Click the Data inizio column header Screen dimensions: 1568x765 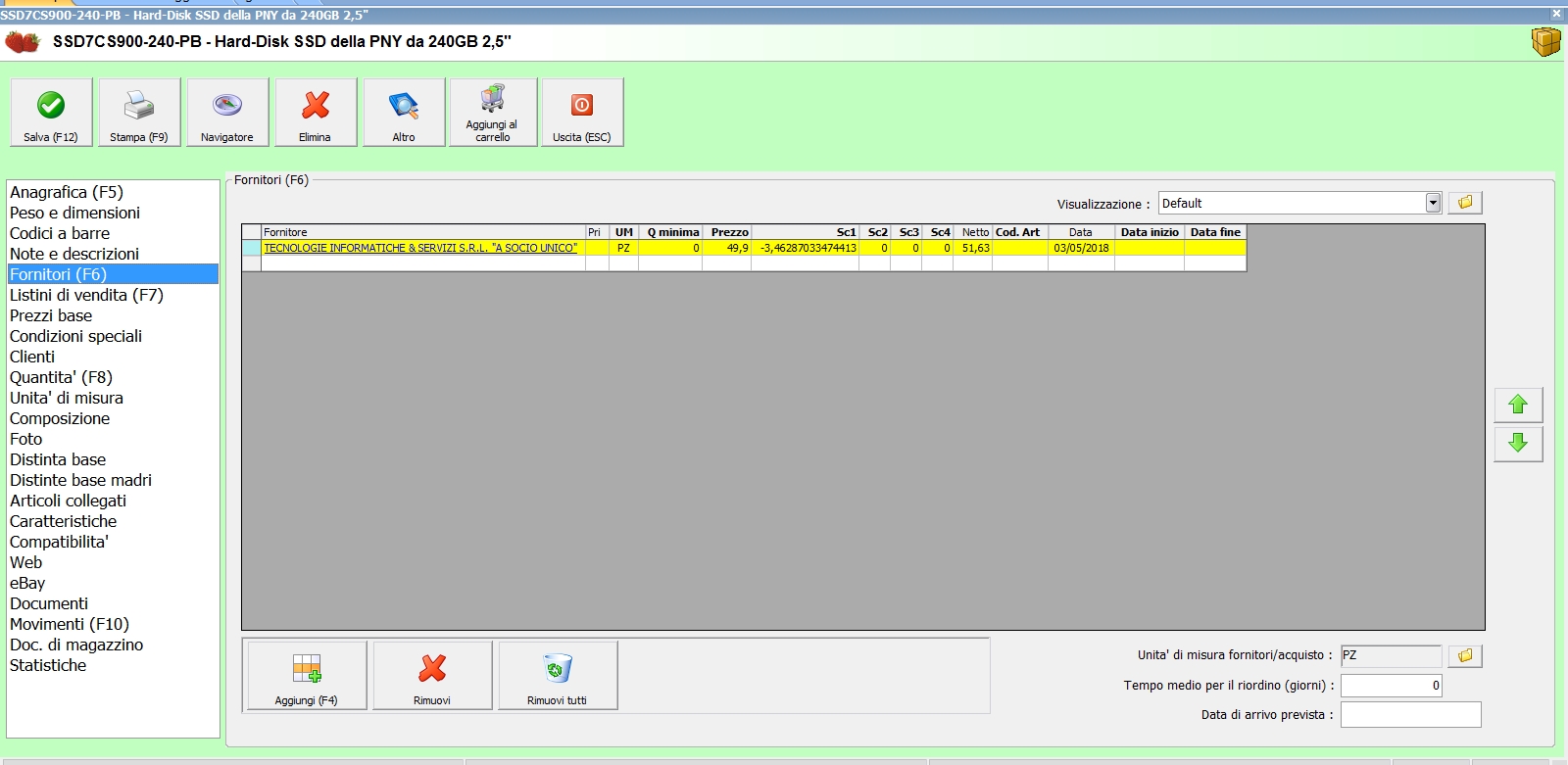pyautogui.click(x=1150, y=232)
